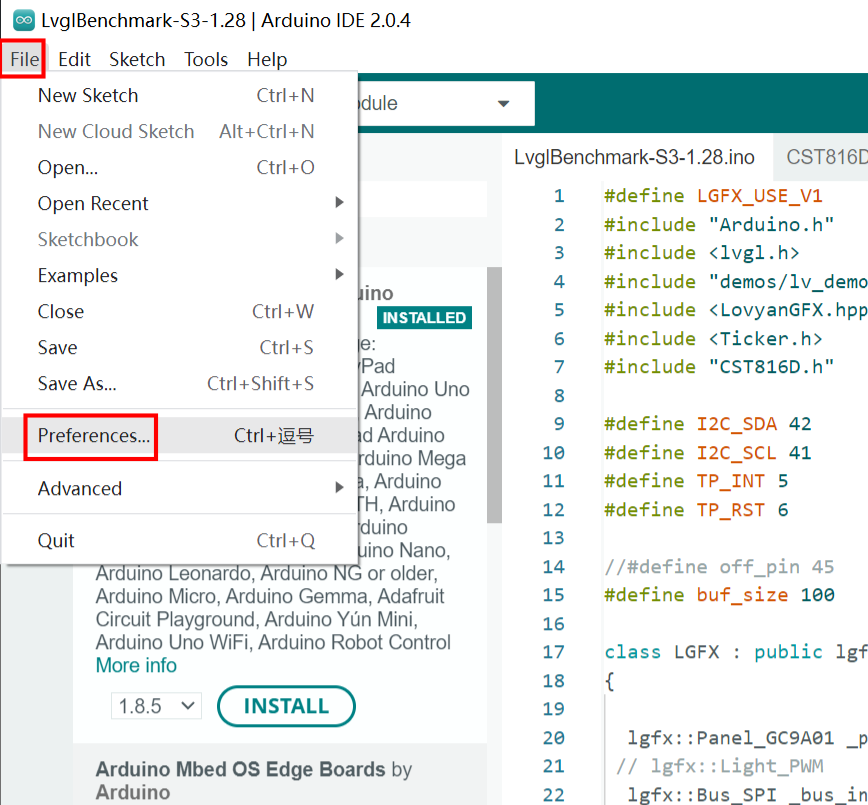Click line number 17 in the gutter
The height and width of the screenshot is (805, 868).
[x=554, y=652]
